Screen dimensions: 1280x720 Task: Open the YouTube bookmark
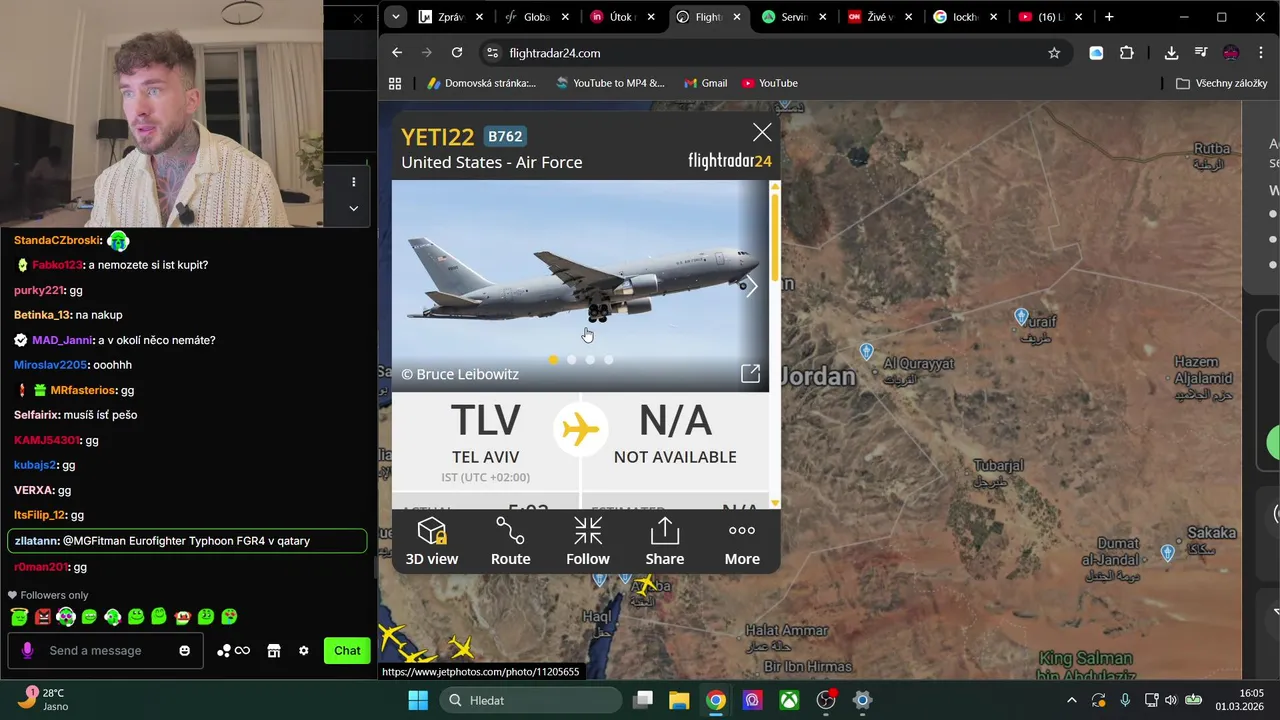[x=769, y=83]
